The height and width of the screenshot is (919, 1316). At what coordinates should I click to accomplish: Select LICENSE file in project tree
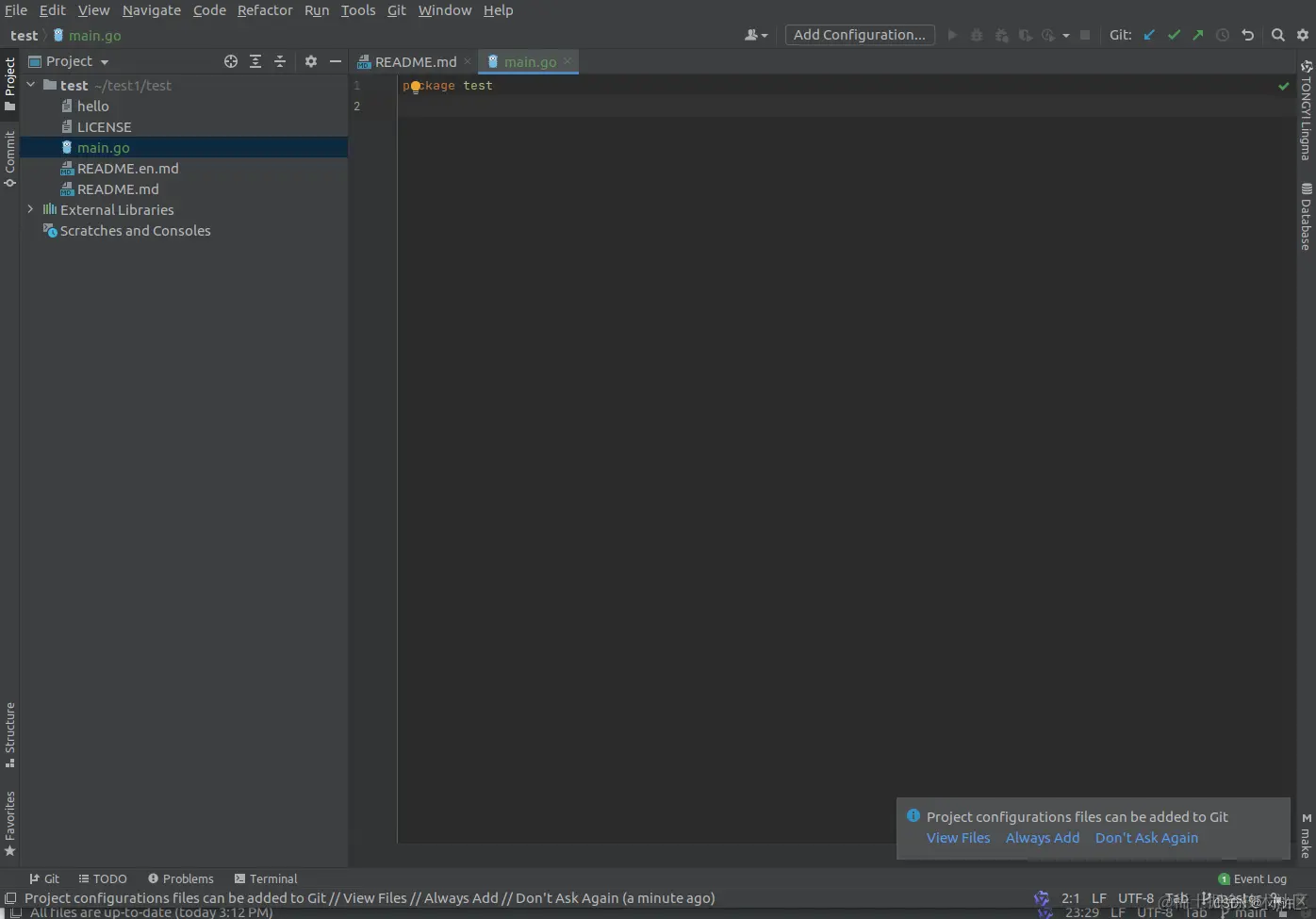coord(104,127)
